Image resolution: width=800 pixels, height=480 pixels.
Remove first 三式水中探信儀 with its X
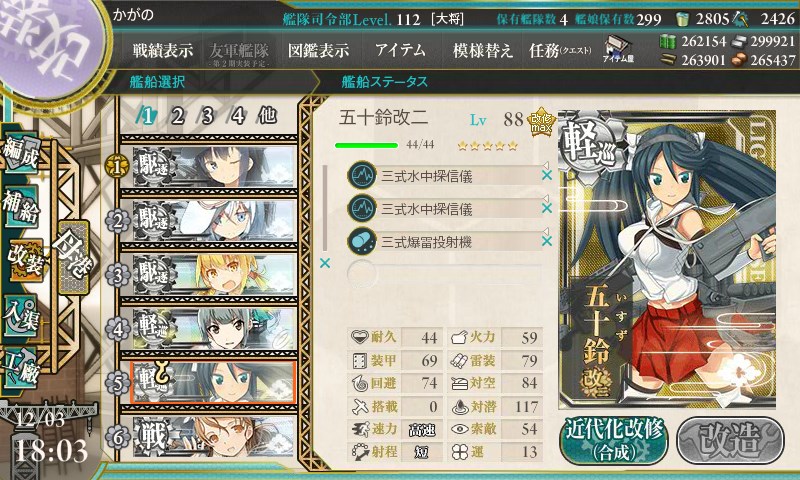(546, 175)
